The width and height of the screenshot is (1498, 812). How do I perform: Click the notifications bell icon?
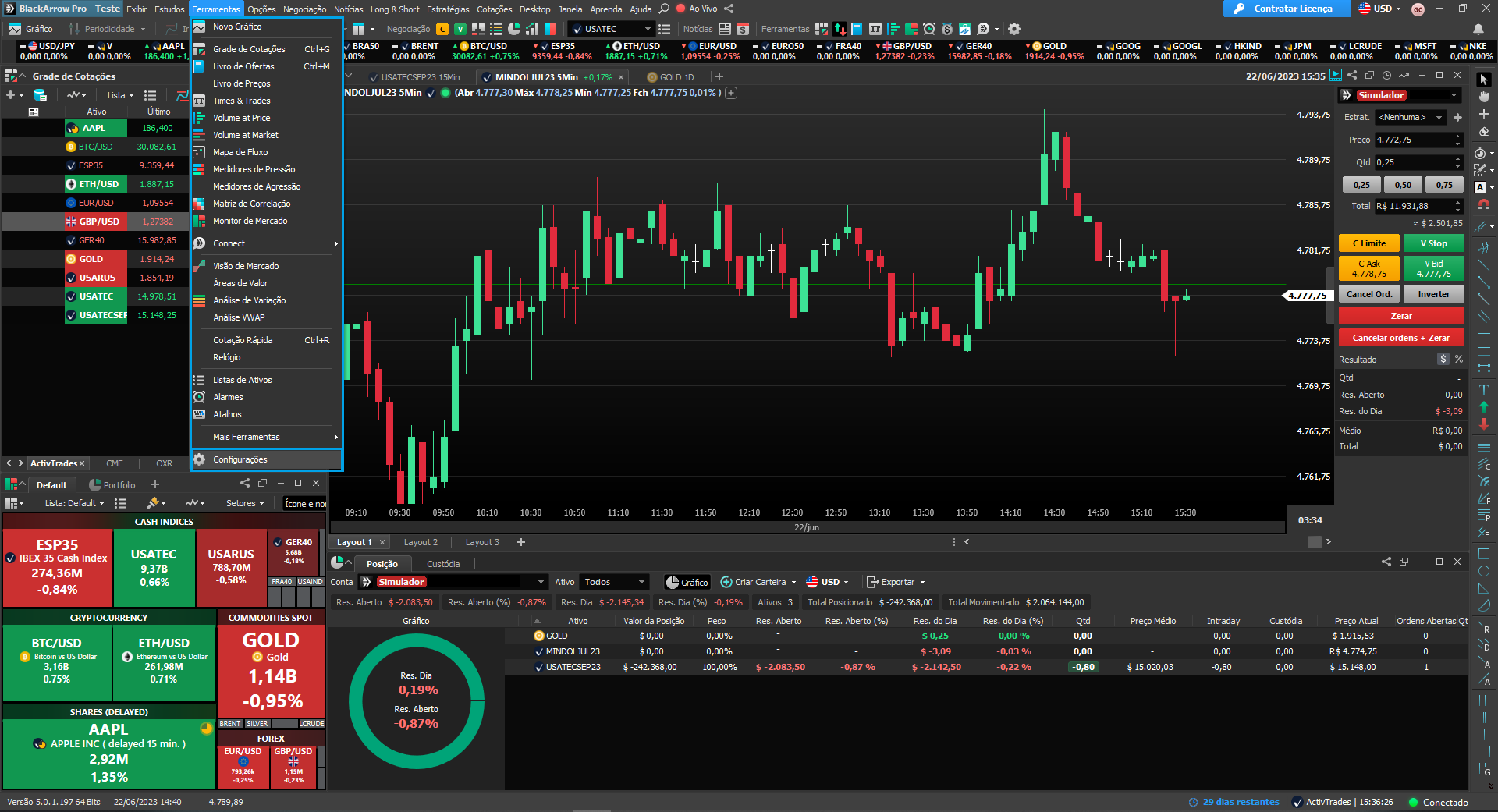pyautogui.click(x=1478, y=29)
